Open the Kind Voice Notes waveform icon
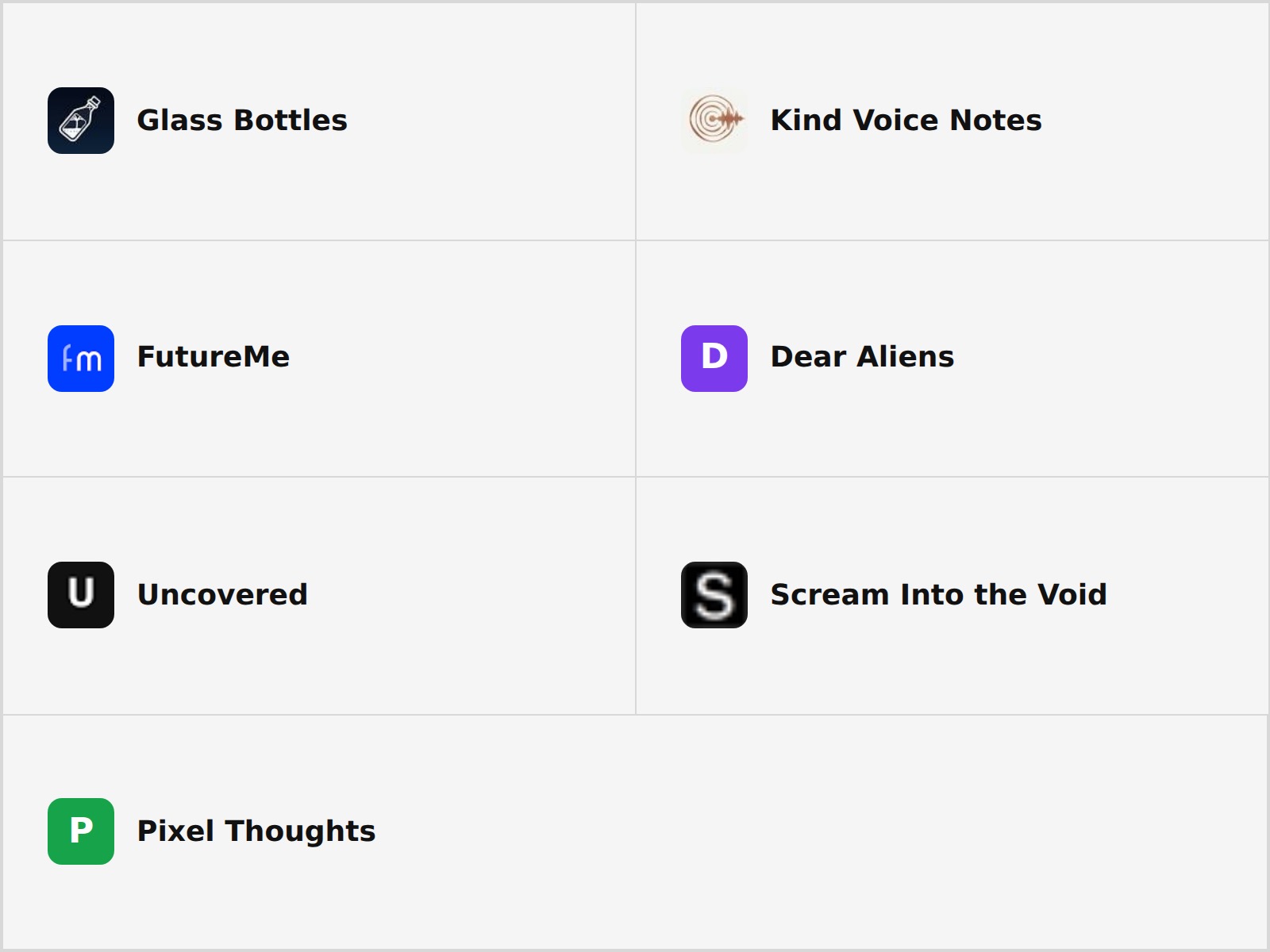Viewport: 1270px width, 952px height. [714, 121]
